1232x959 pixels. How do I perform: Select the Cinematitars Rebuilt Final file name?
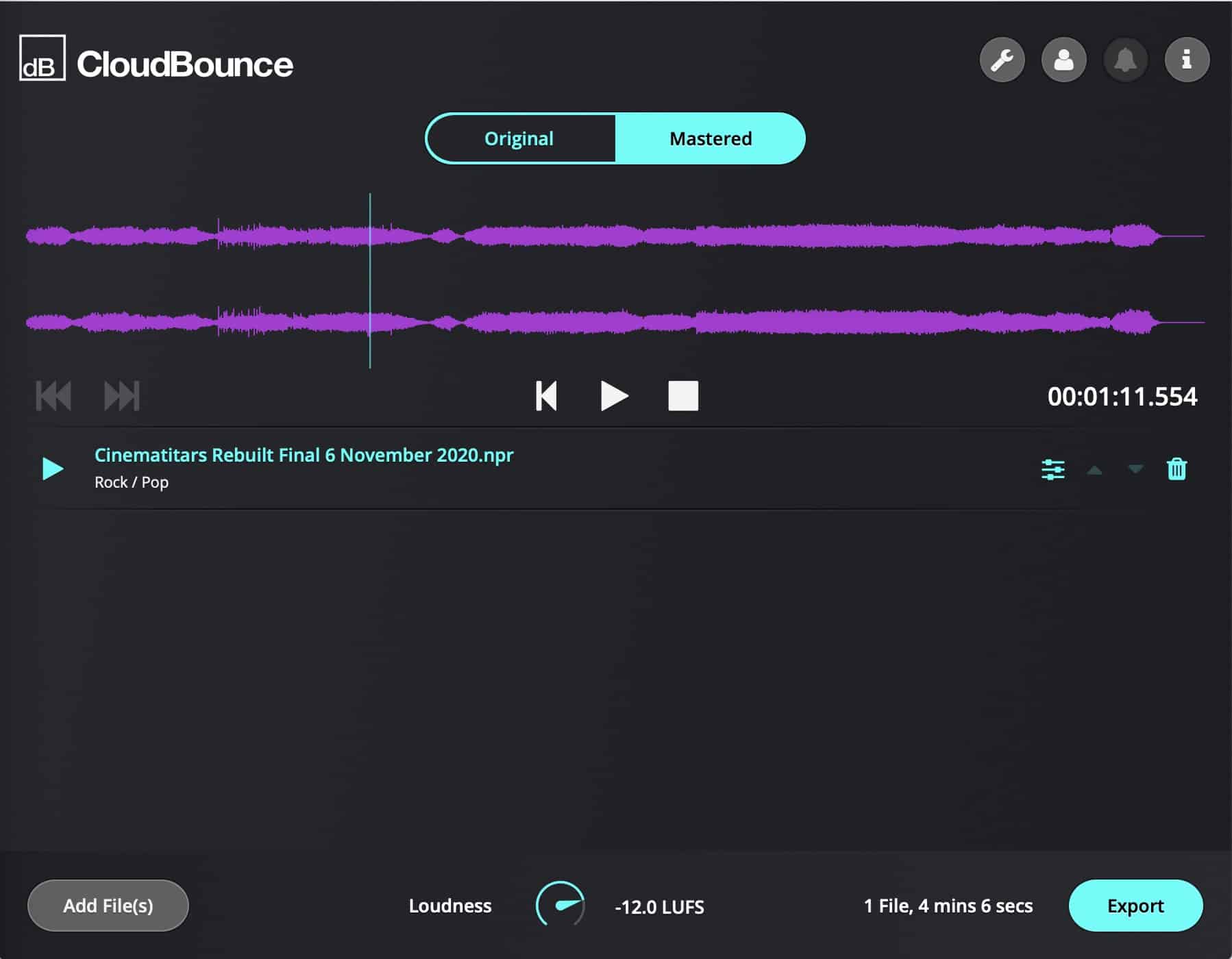coord(304,456)
